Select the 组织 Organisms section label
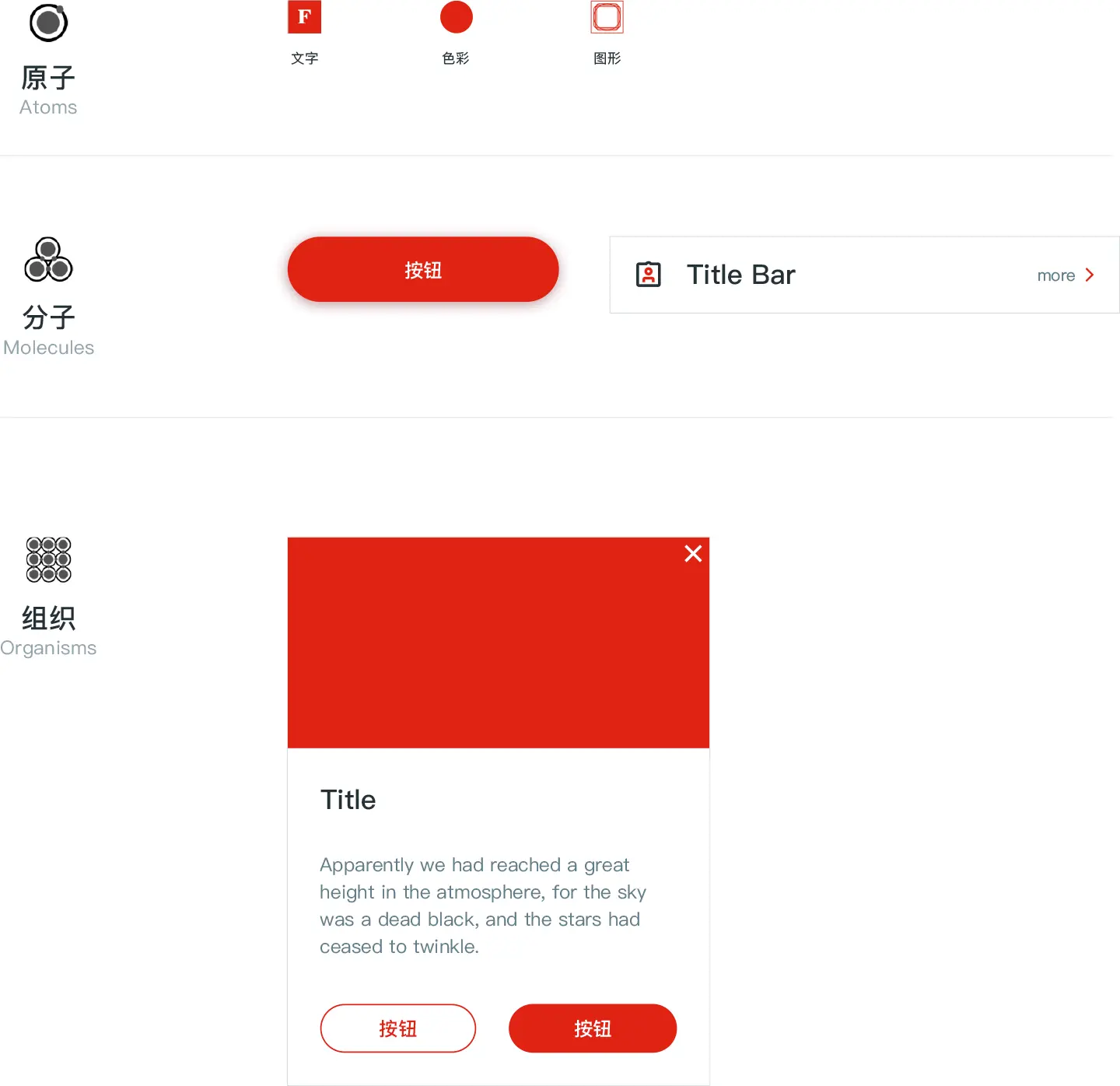This screenshot has width=1120, height=1086. pyautogui.click(x=48, y=631)
